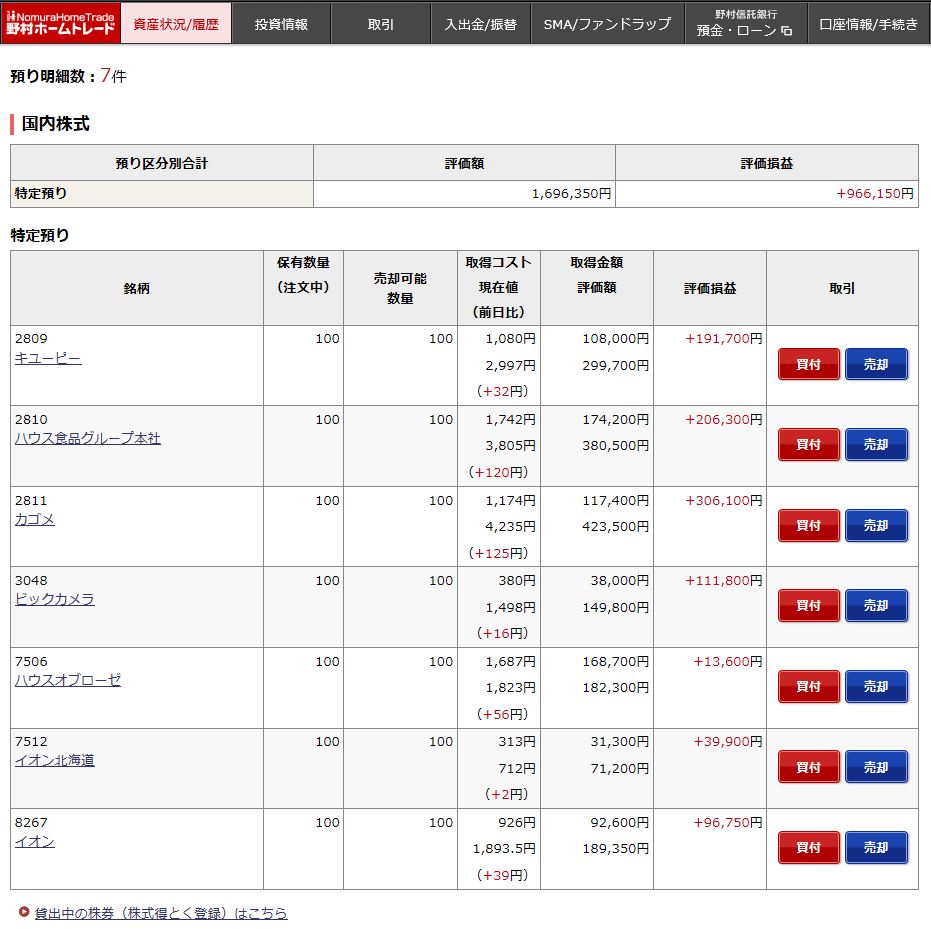Click the キユーピー stock name link
931x929 pixels.
(x=48, y=358)
